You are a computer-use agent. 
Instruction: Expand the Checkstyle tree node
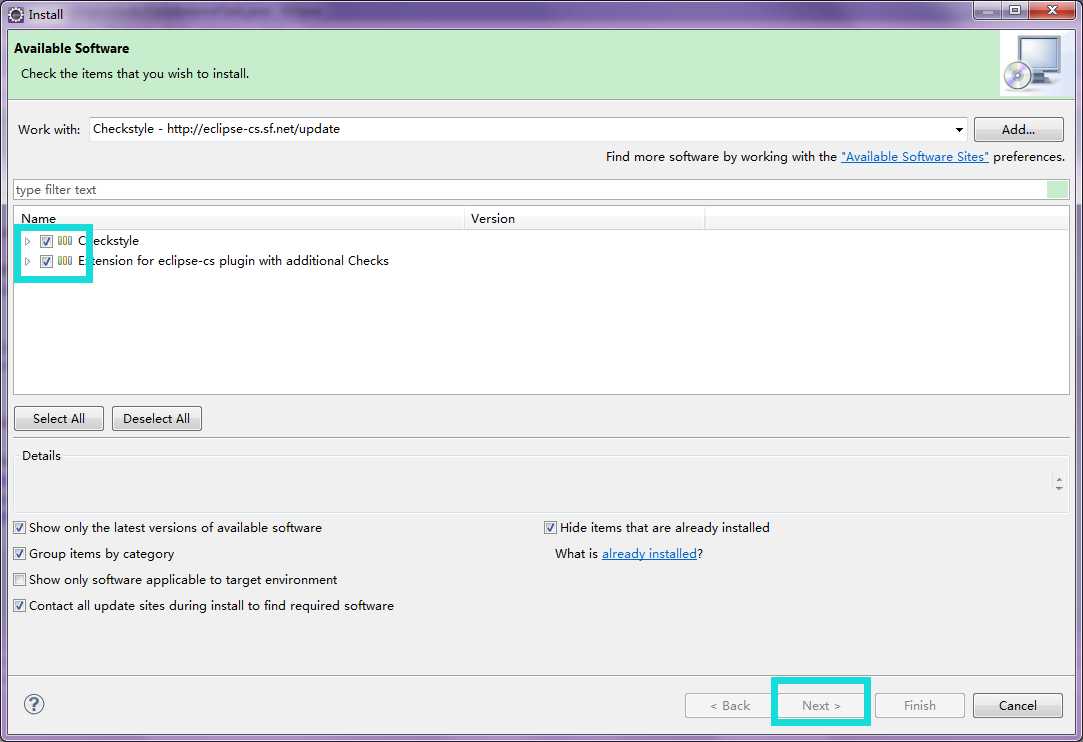[28, 241]
